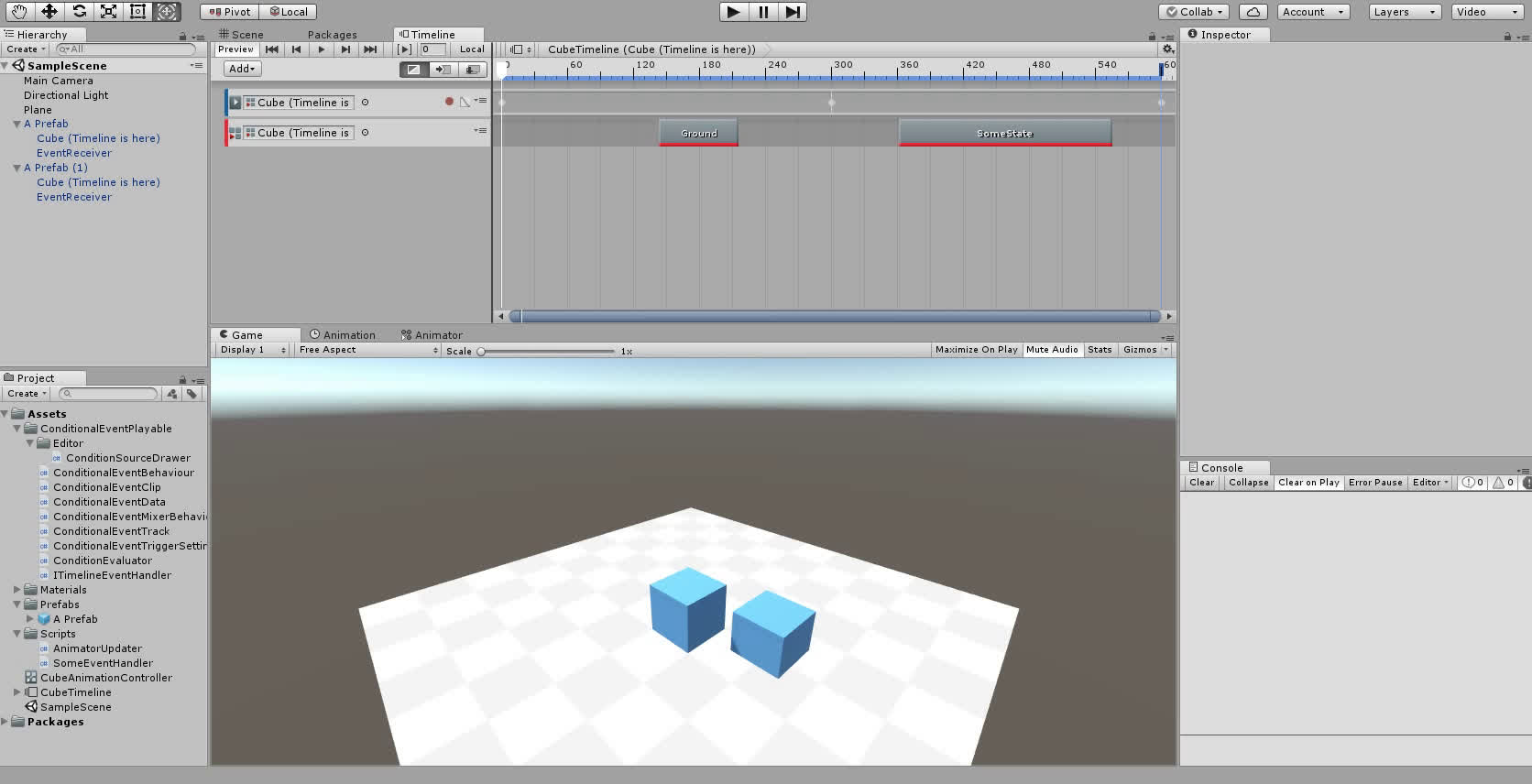
Task: Open the Add track dropdown
Action: point(243,69)
